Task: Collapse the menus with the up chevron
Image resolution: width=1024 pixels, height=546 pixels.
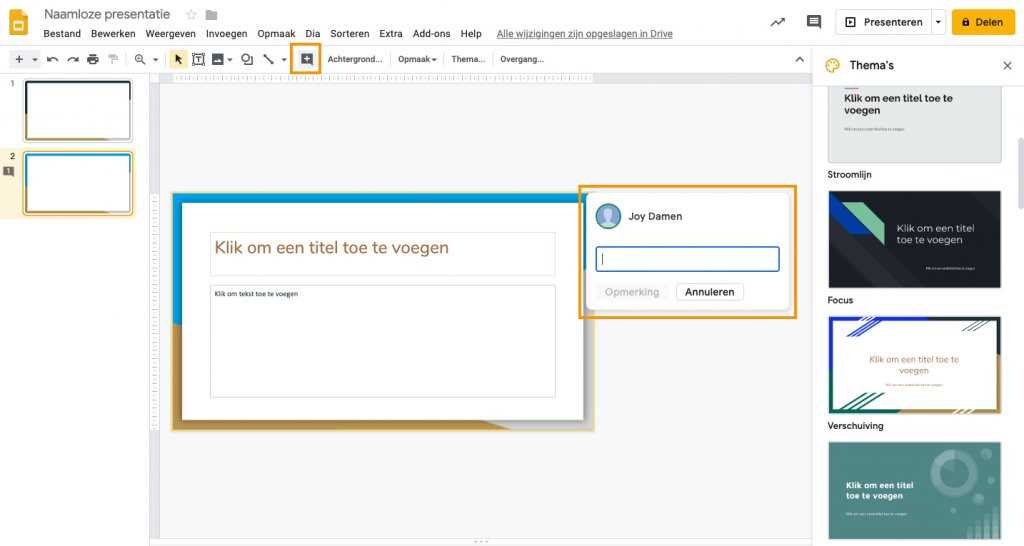Action: tap(799, 59)
